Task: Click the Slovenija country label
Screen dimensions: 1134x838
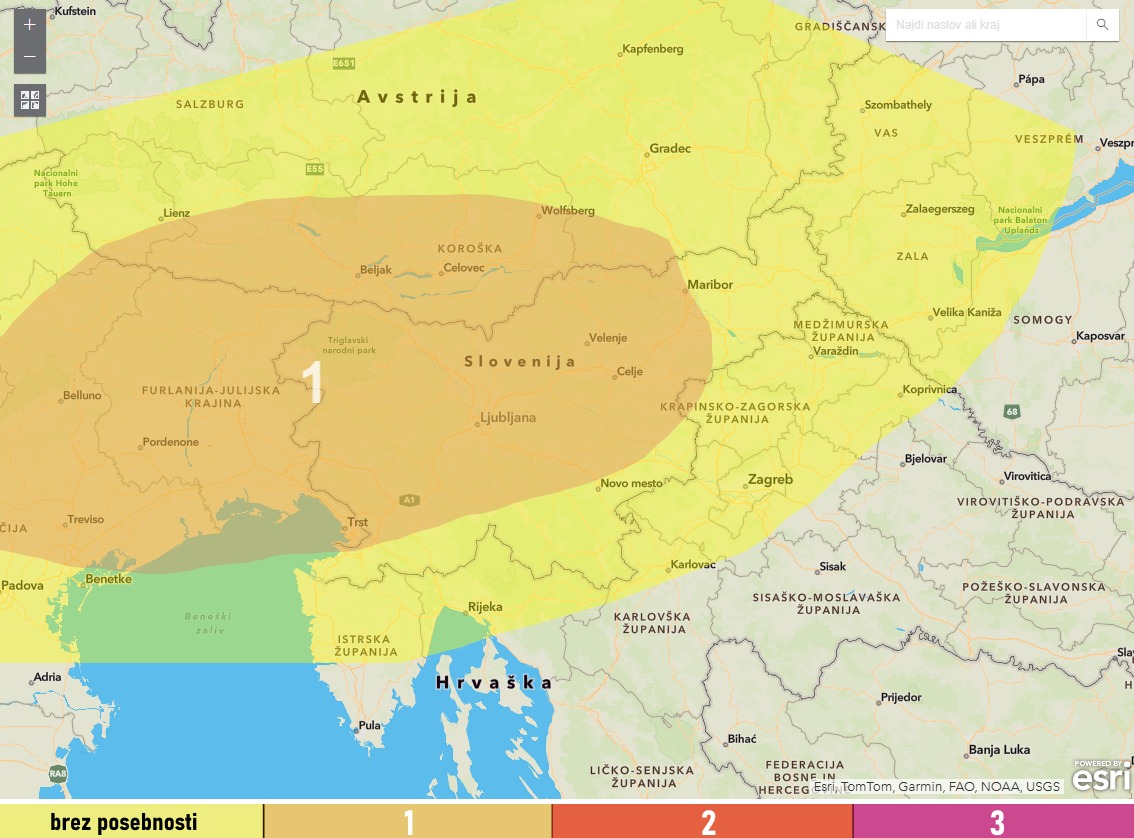Action: pos(520,362)
